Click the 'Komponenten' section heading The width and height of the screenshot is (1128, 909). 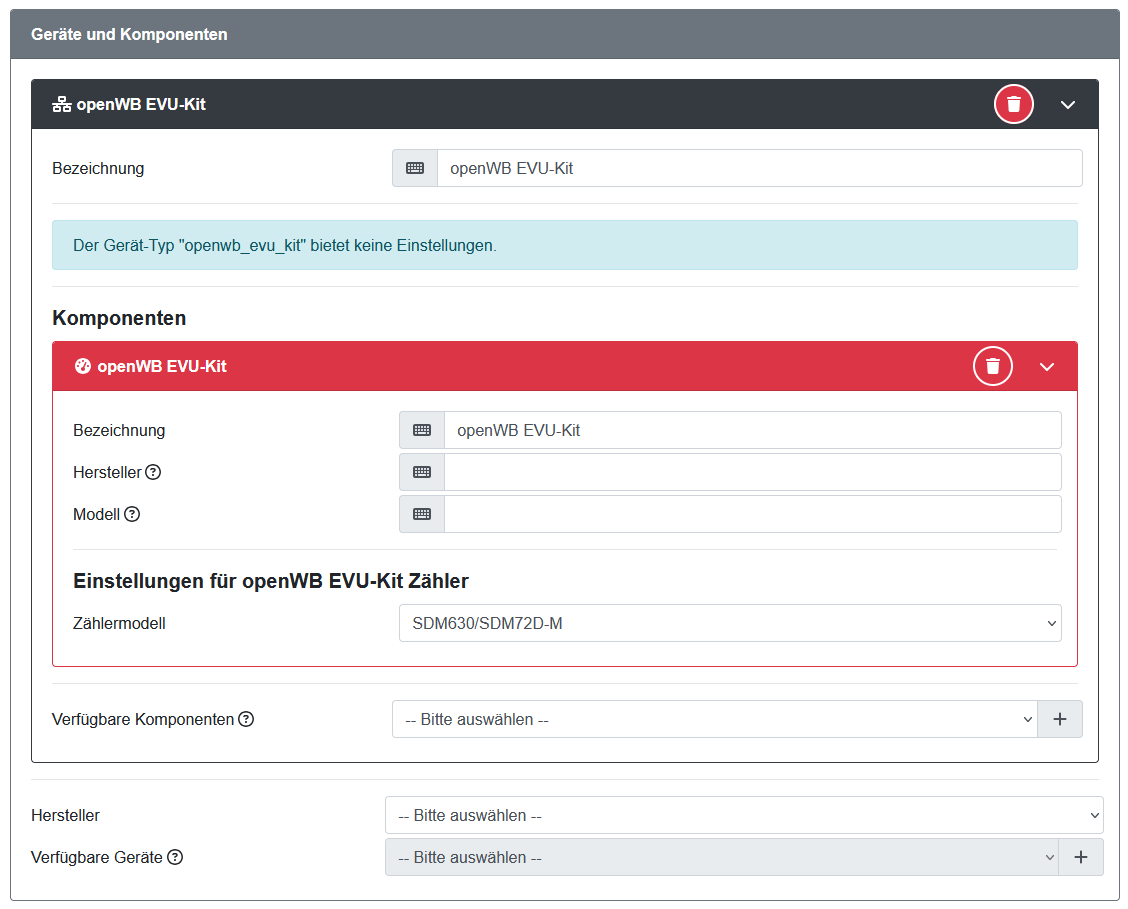119,318
